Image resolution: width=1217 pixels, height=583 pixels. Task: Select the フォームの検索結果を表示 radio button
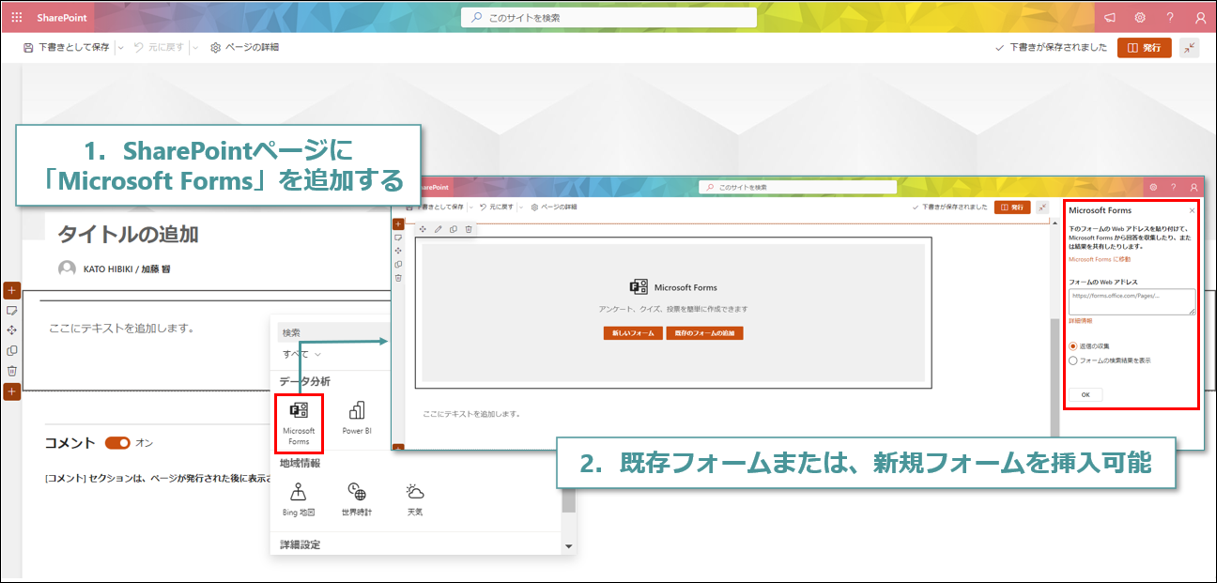pyautogui.click(x=1073, y=360)
